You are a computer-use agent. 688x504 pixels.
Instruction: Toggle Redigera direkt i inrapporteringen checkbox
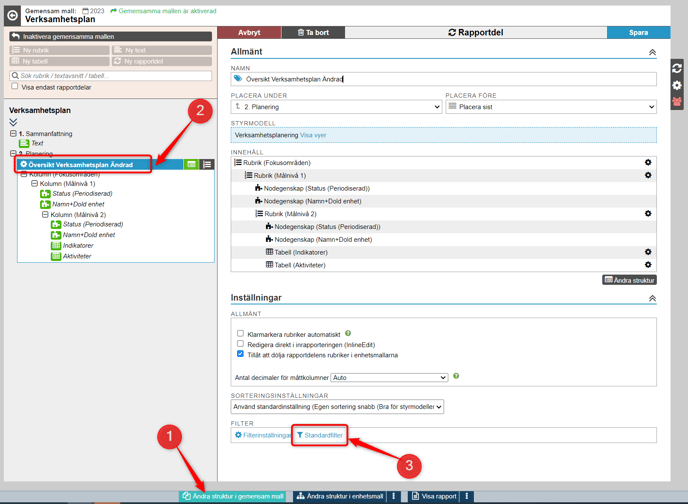[240, 344]
